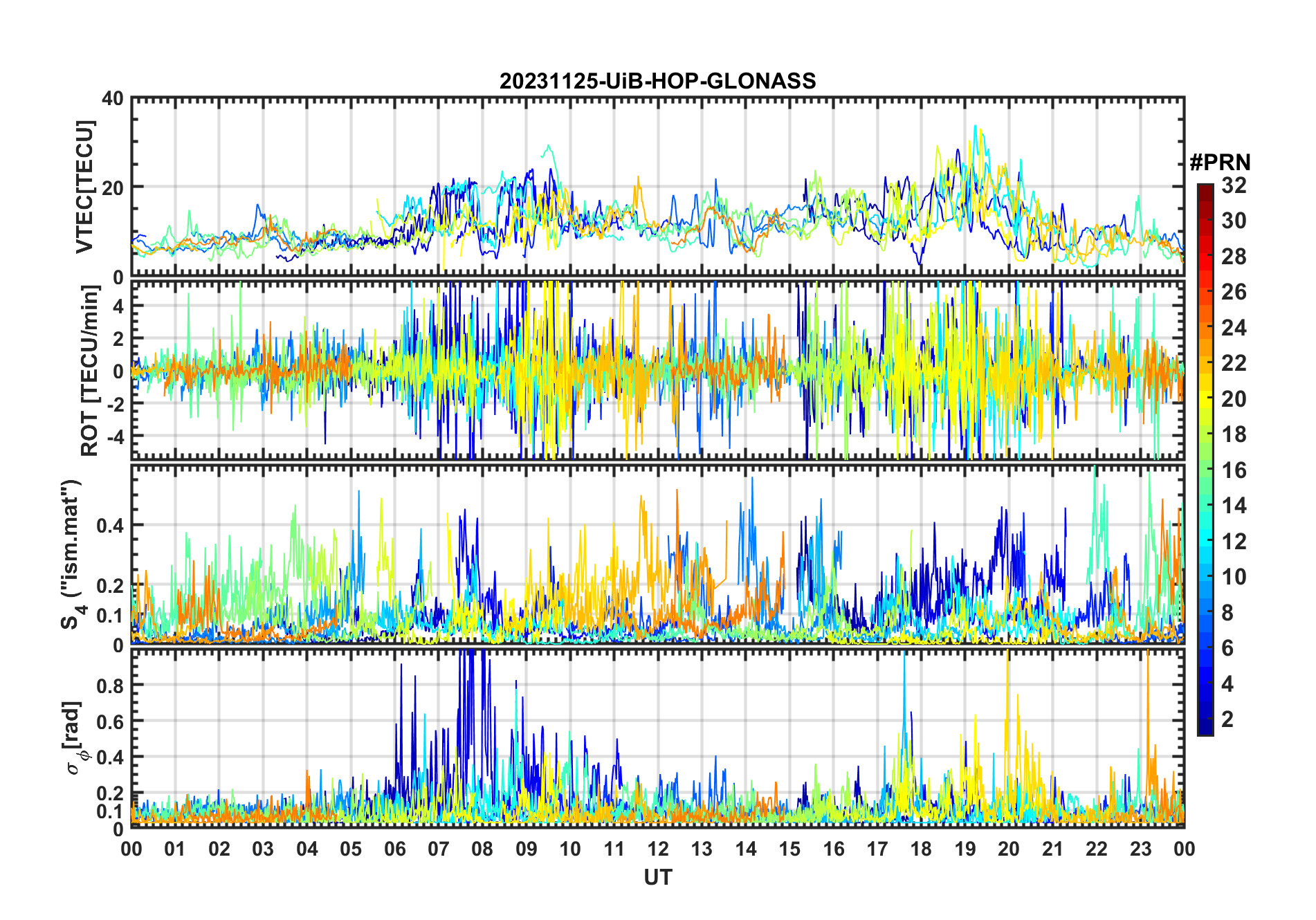
Task: Click the 17 hour tick on the UT axis
Action: [x=877, y=849]
